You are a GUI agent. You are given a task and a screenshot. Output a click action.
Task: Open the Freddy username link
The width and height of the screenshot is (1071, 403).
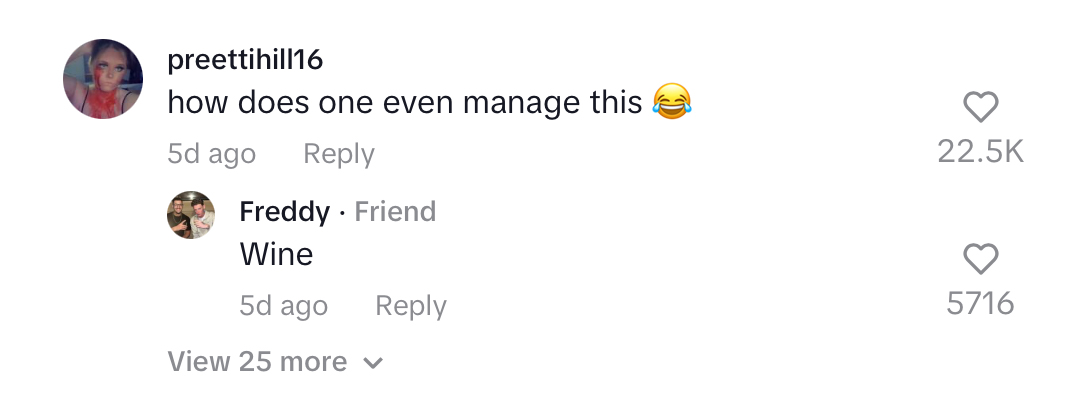pyautogui.click(x=284, y=212)
